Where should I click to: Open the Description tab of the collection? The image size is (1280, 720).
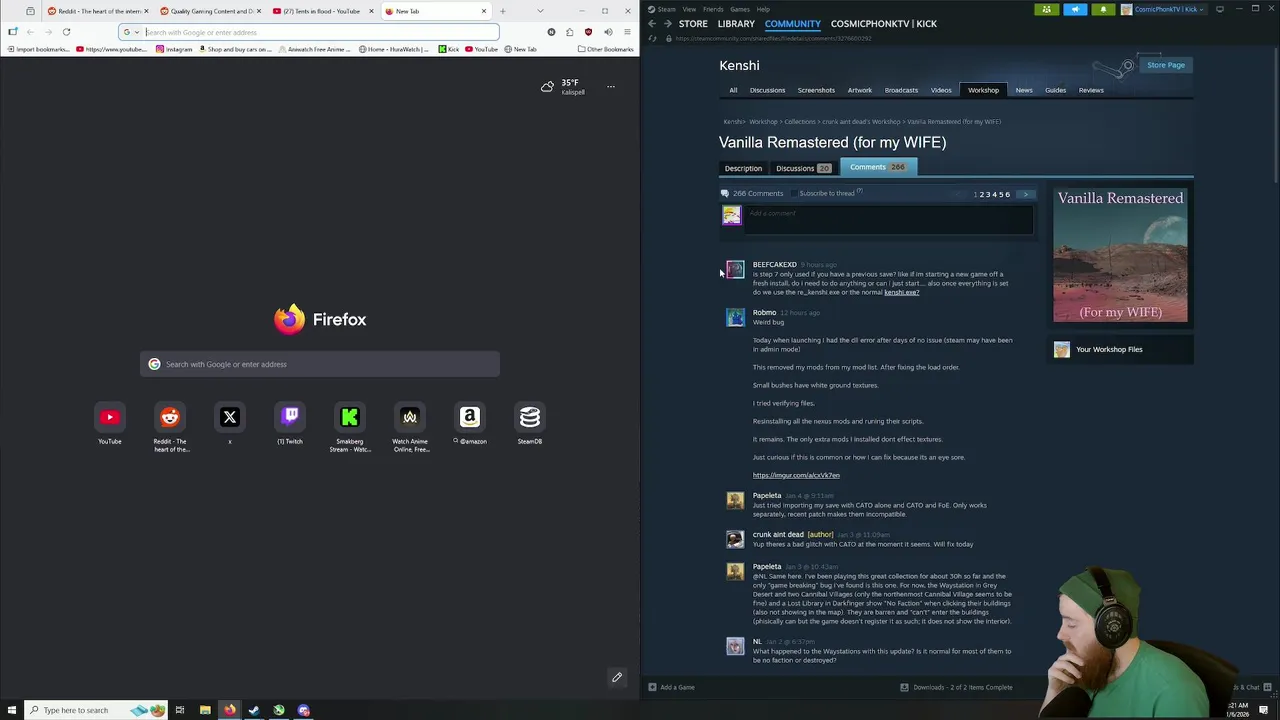pyautogui.click(x=743, y=168)
